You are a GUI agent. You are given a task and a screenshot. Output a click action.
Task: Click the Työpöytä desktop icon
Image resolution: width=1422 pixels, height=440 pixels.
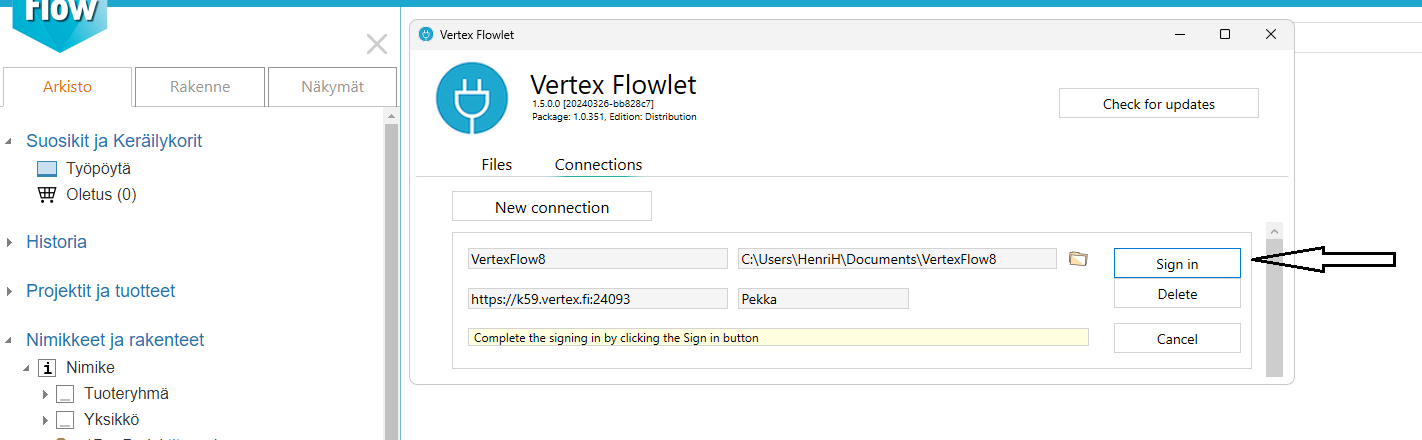(x=47, y=169)
